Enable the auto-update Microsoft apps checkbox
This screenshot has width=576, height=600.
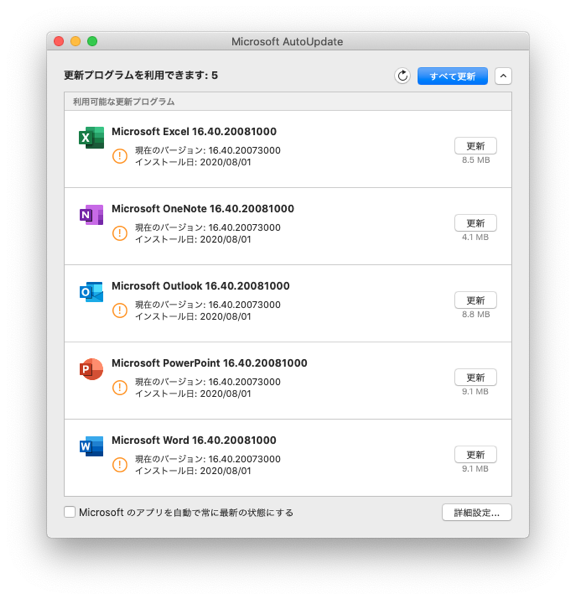point(70,512)
